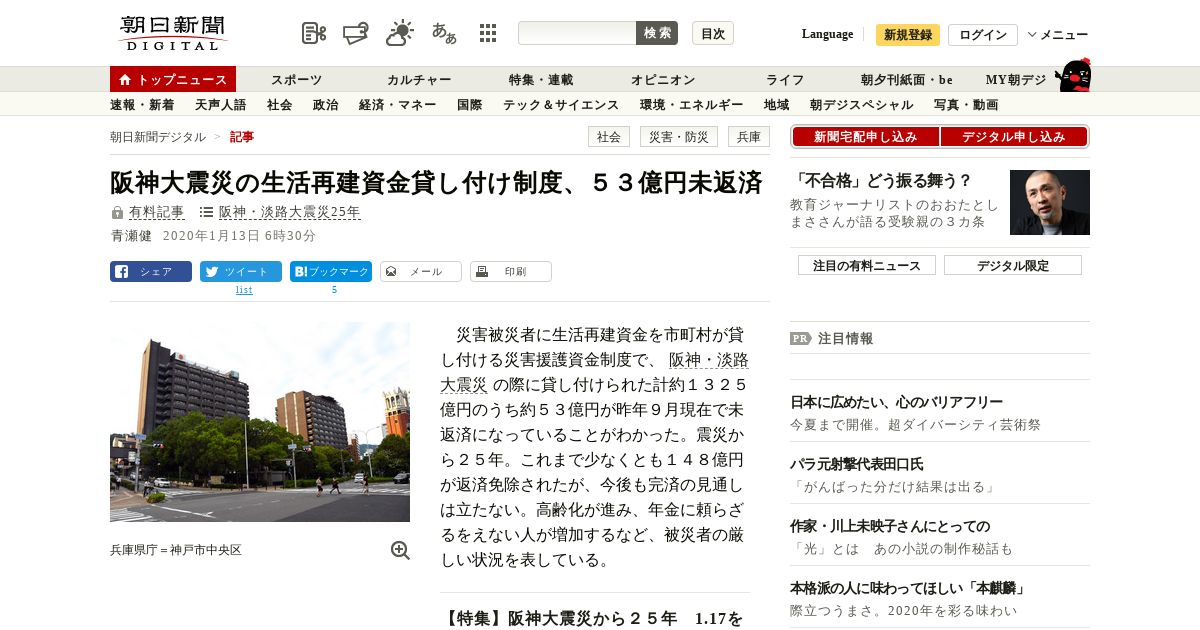Screen dimensions: 1200x630
Task: Click 新聞宅配申し込み button
Action: pos(865,137)
